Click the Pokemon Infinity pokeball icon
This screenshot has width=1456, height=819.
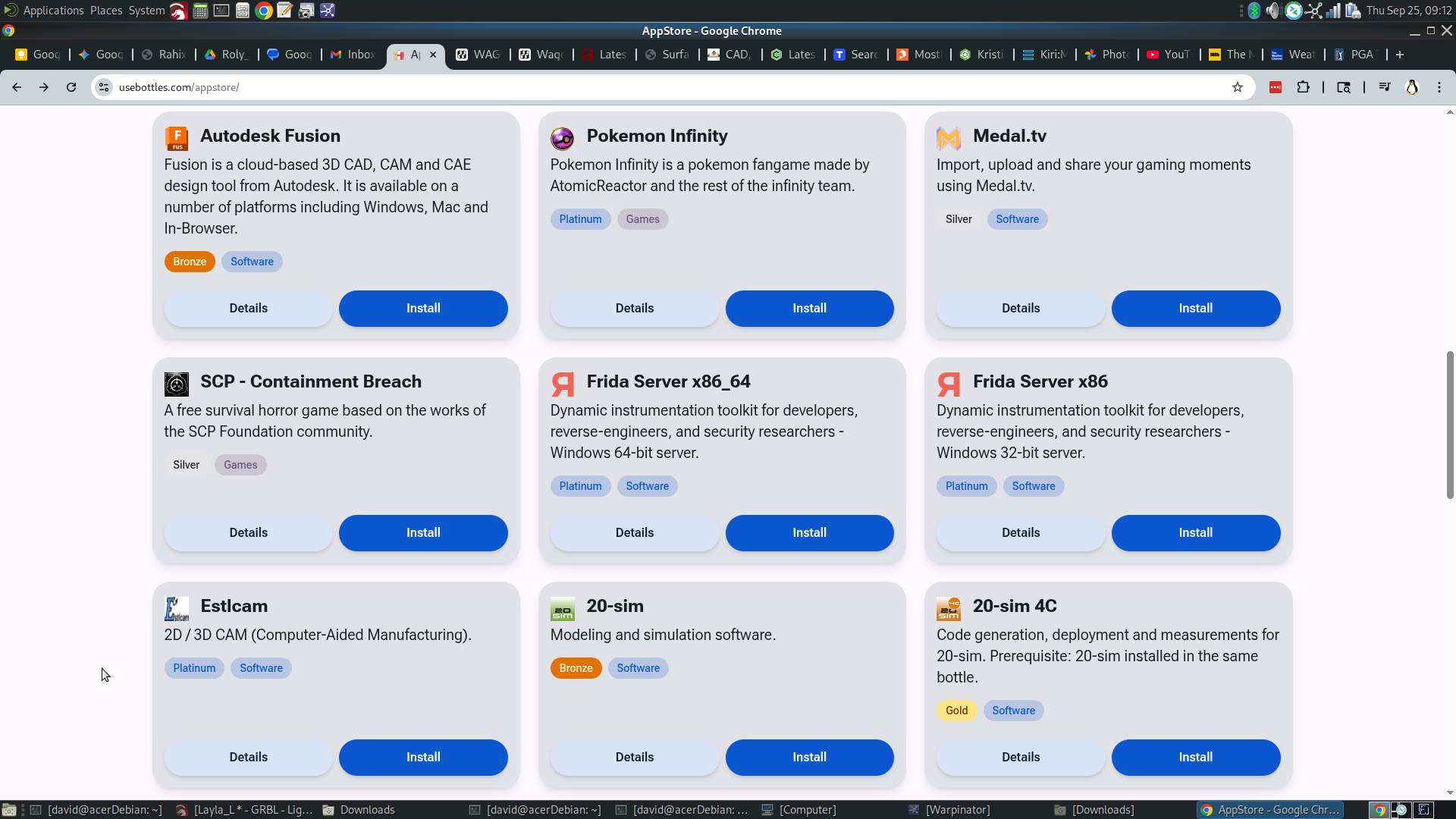[562, 138]
